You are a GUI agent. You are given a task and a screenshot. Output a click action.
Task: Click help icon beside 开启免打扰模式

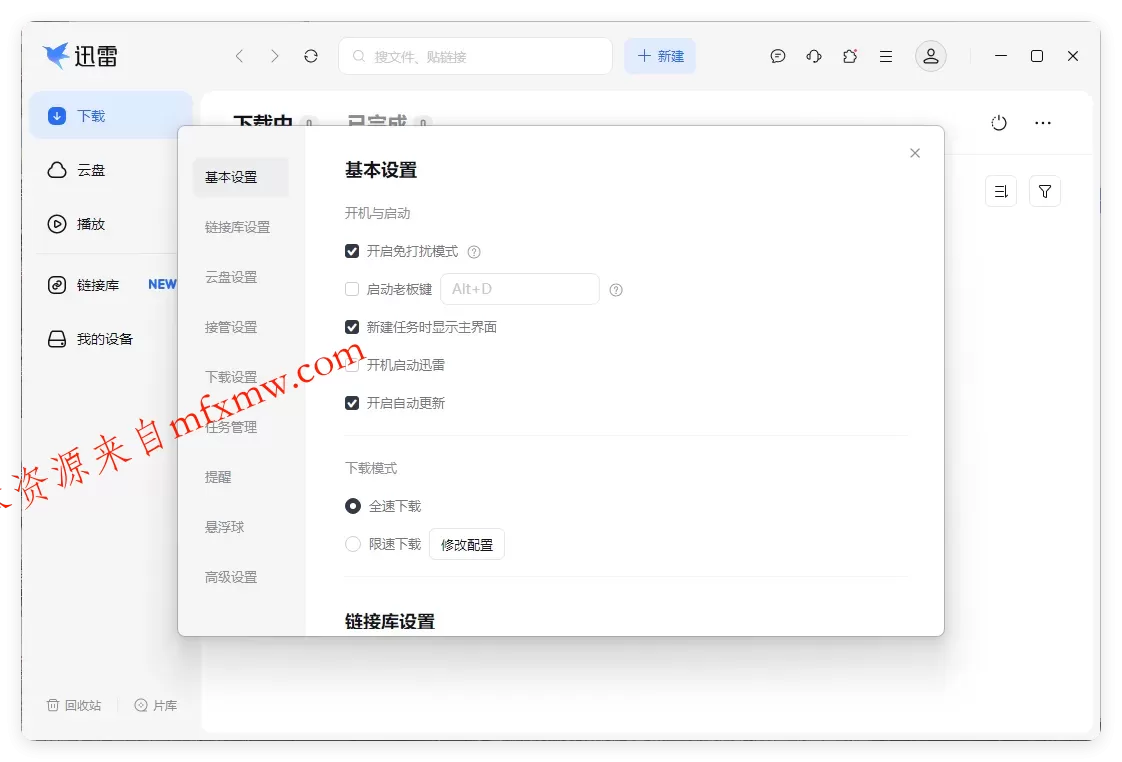tap(474, 252)
